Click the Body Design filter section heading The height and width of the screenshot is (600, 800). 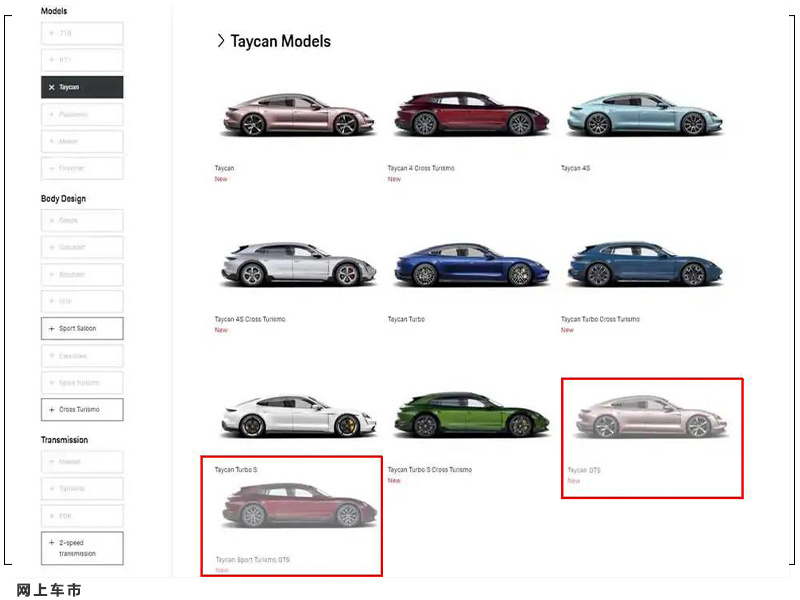(x=63, y=198)
